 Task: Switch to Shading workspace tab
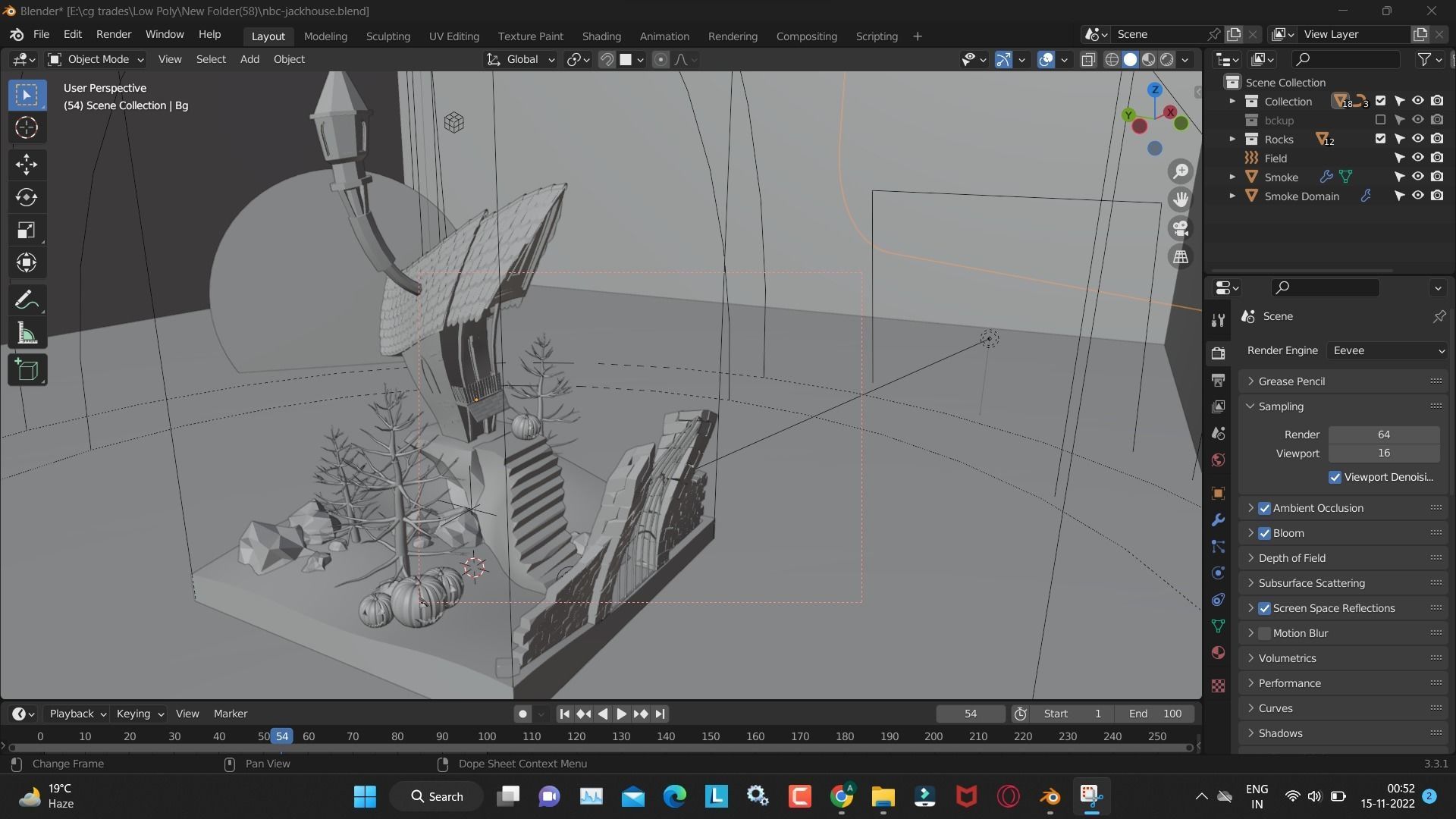click(x=601, y=36)
